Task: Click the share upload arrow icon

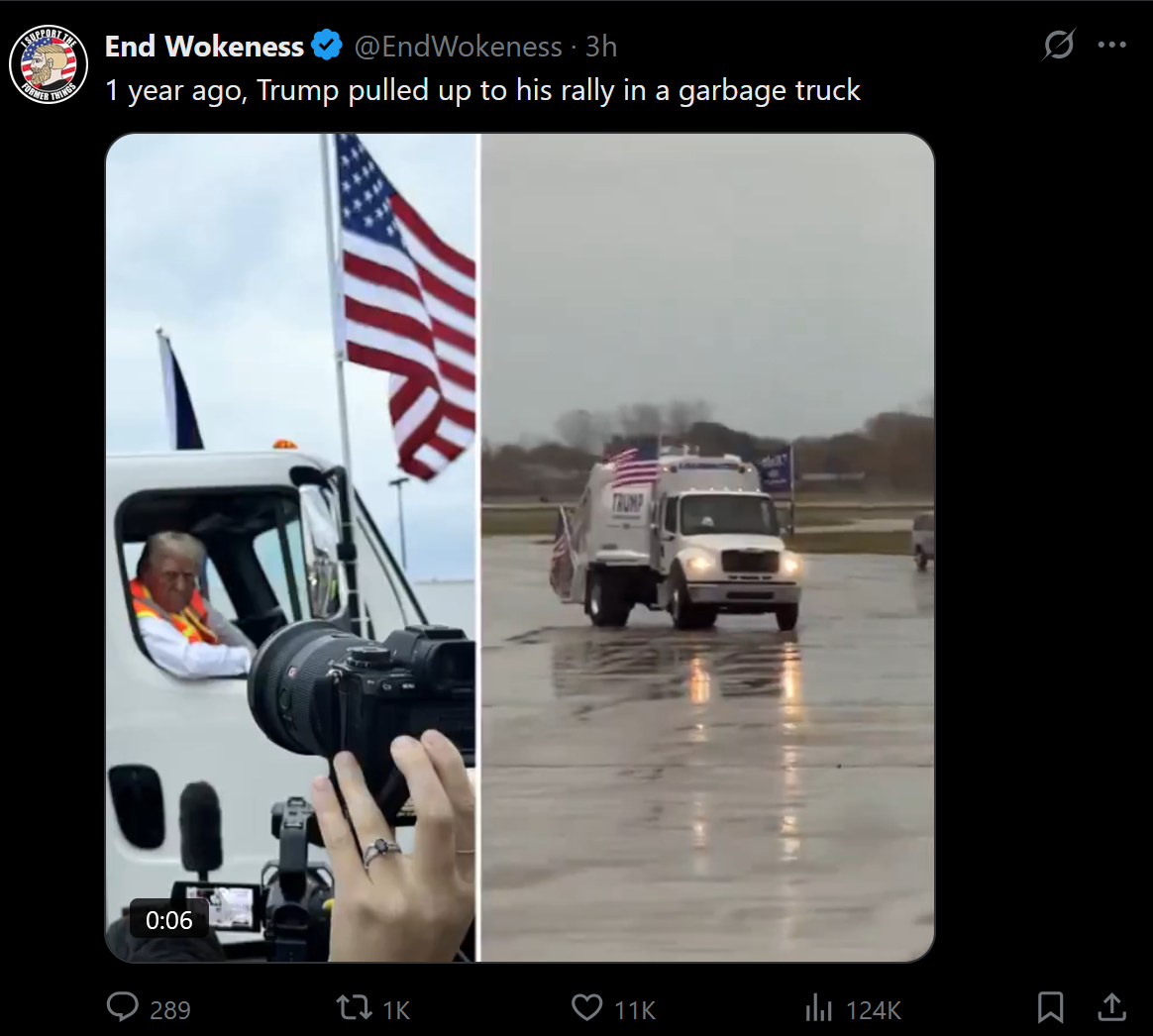Action: pyautogui.click(x=1111, y=1006)
